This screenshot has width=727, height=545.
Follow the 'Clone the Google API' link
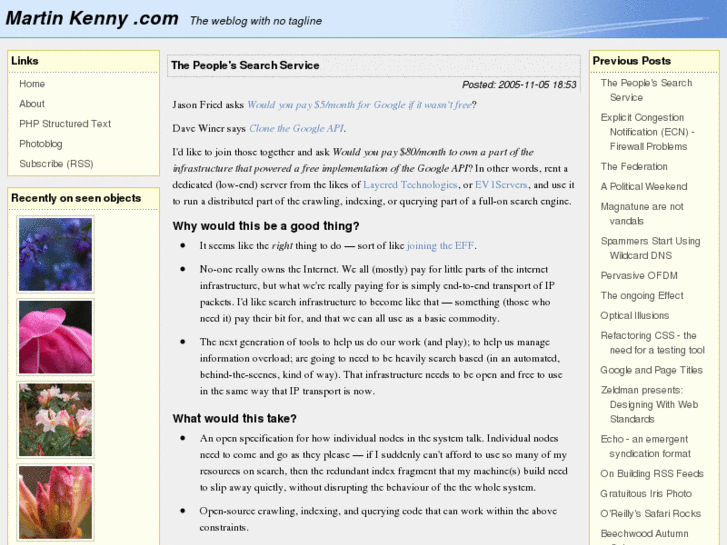coord(297,128)
